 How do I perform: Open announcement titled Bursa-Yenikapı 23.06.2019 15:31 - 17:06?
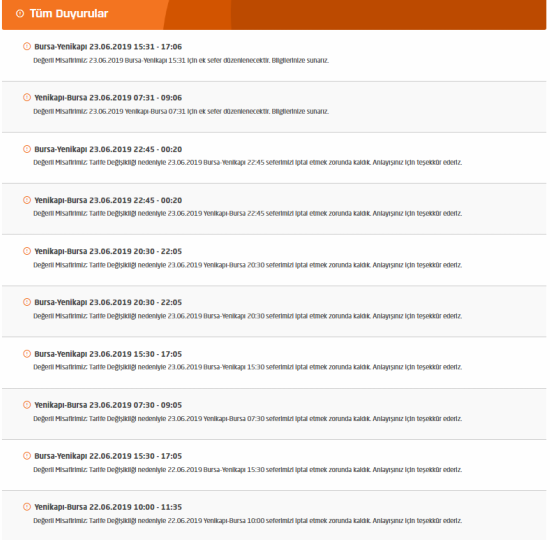click(x=108, y=47)
